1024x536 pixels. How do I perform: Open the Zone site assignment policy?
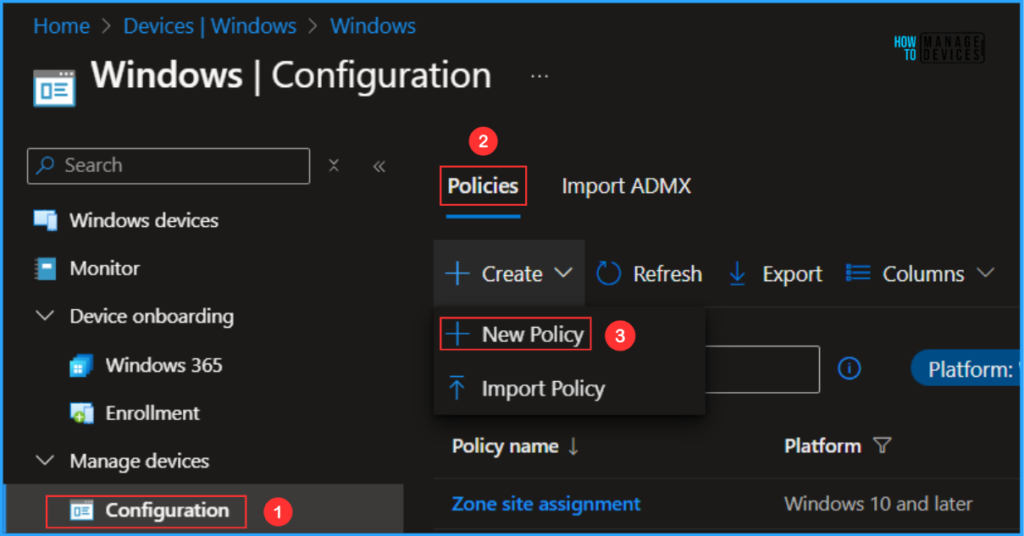(546, 503)
